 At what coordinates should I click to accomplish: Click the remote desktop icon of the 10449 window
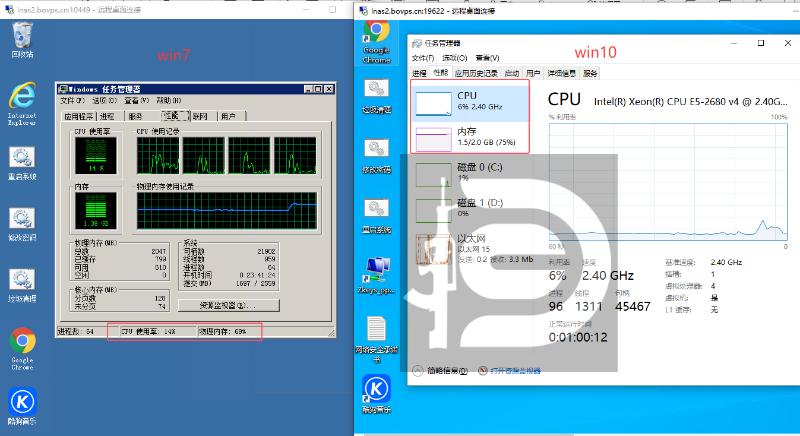9,10
